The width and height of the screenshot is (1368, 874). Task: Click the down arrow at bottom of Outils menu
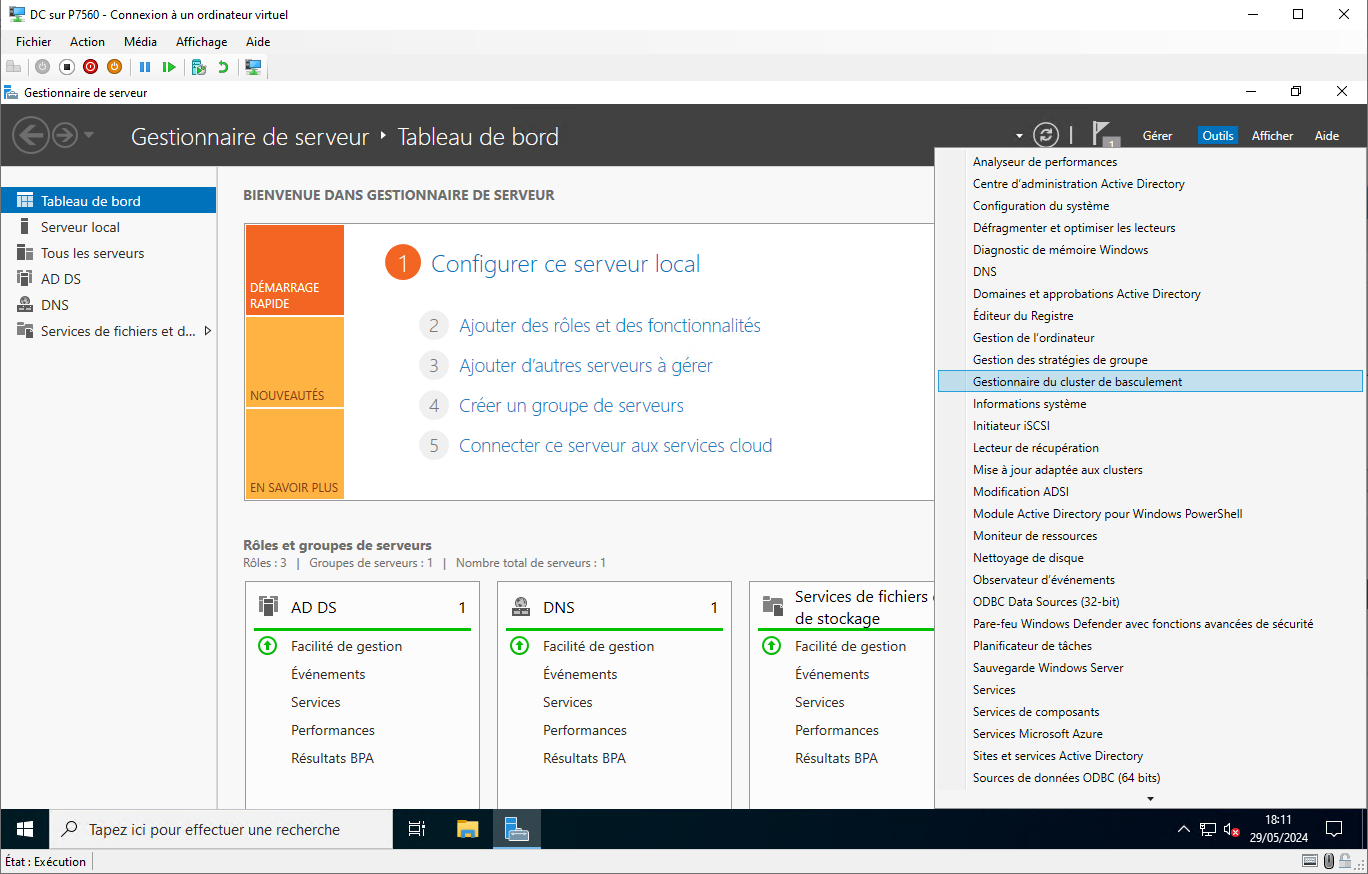(1150, 798)
